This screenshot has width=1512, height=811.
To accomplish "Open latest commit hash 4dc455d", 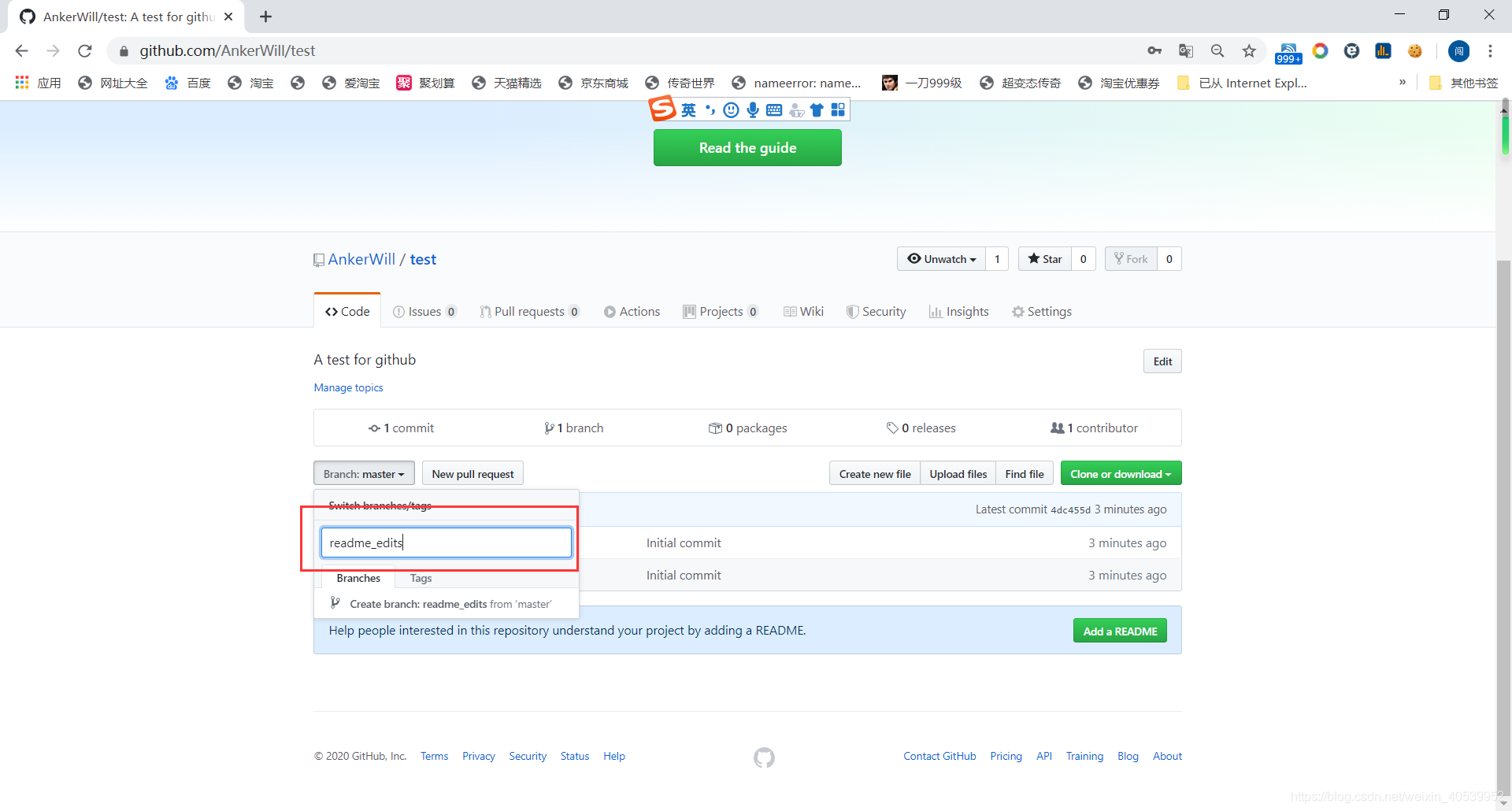I will pyautogui.click(x=1070, y=510).
